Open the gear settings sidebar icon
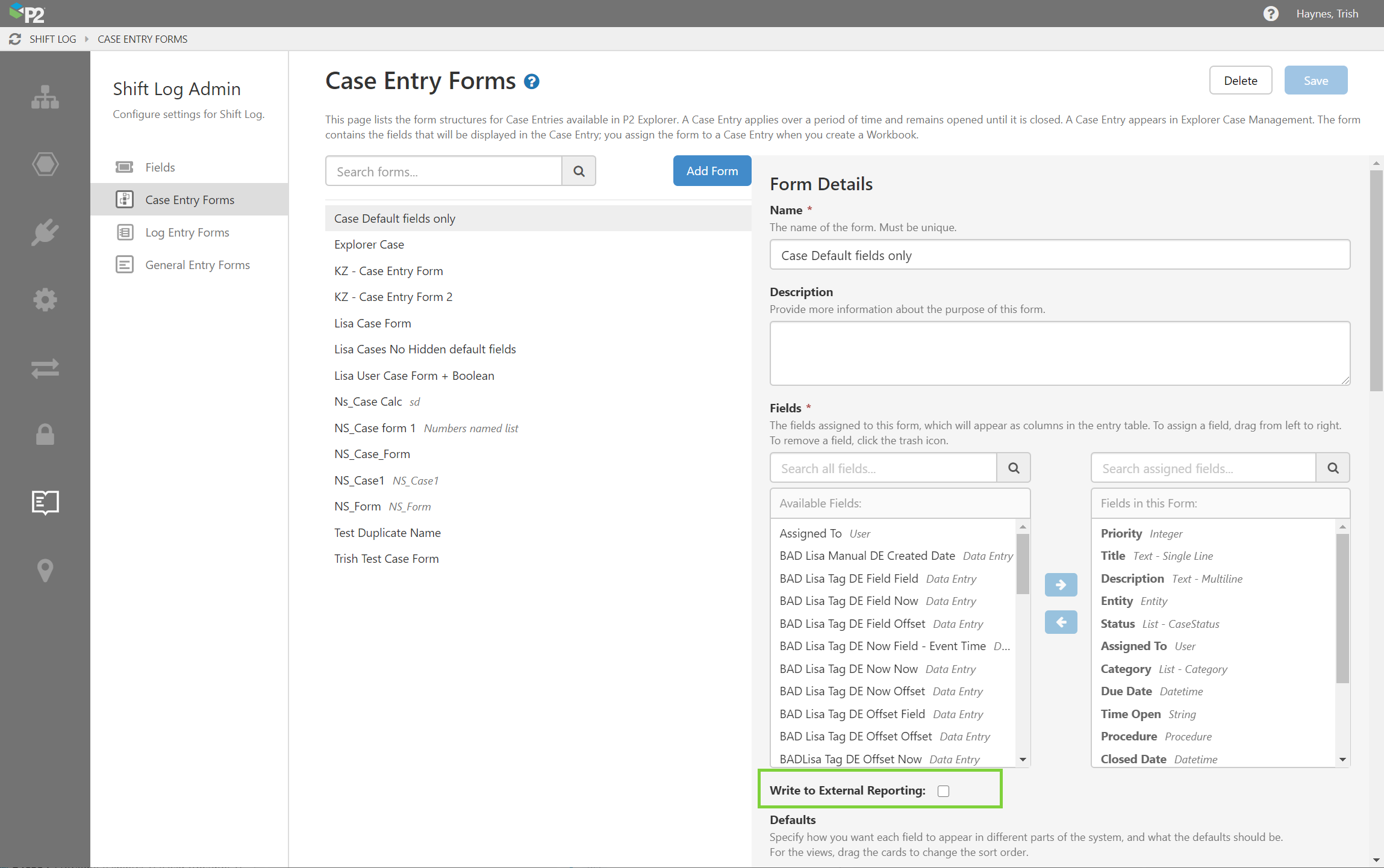This screenshot has width=1384, height=868. click(45, 299)
